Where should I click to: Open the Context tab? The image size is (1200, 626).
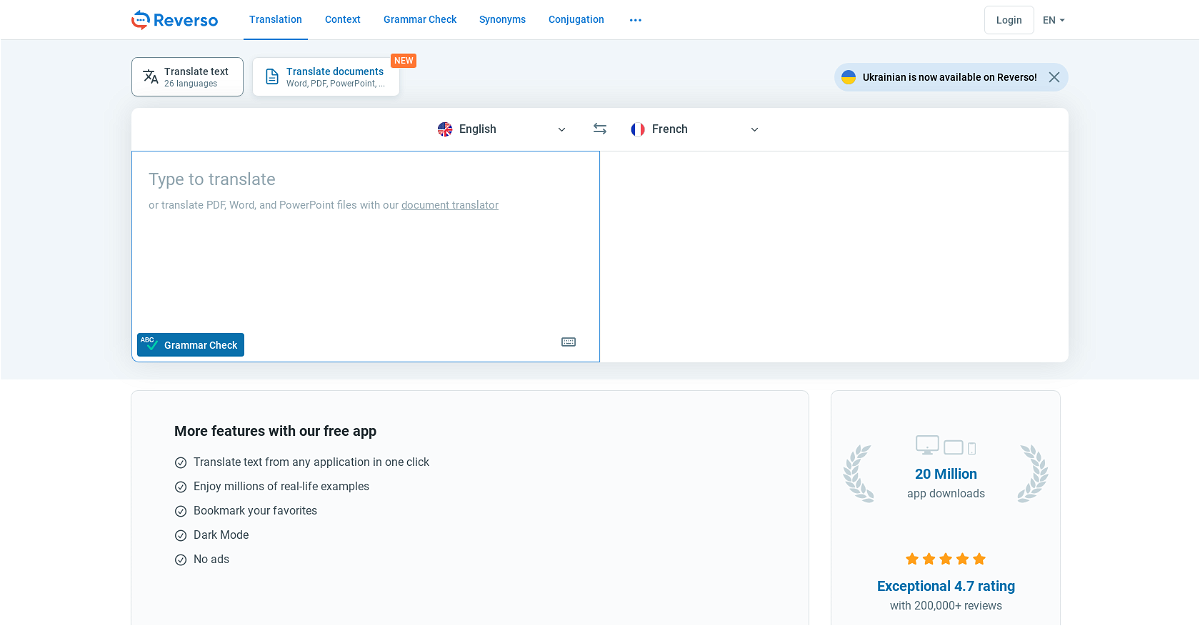point(343,19)
